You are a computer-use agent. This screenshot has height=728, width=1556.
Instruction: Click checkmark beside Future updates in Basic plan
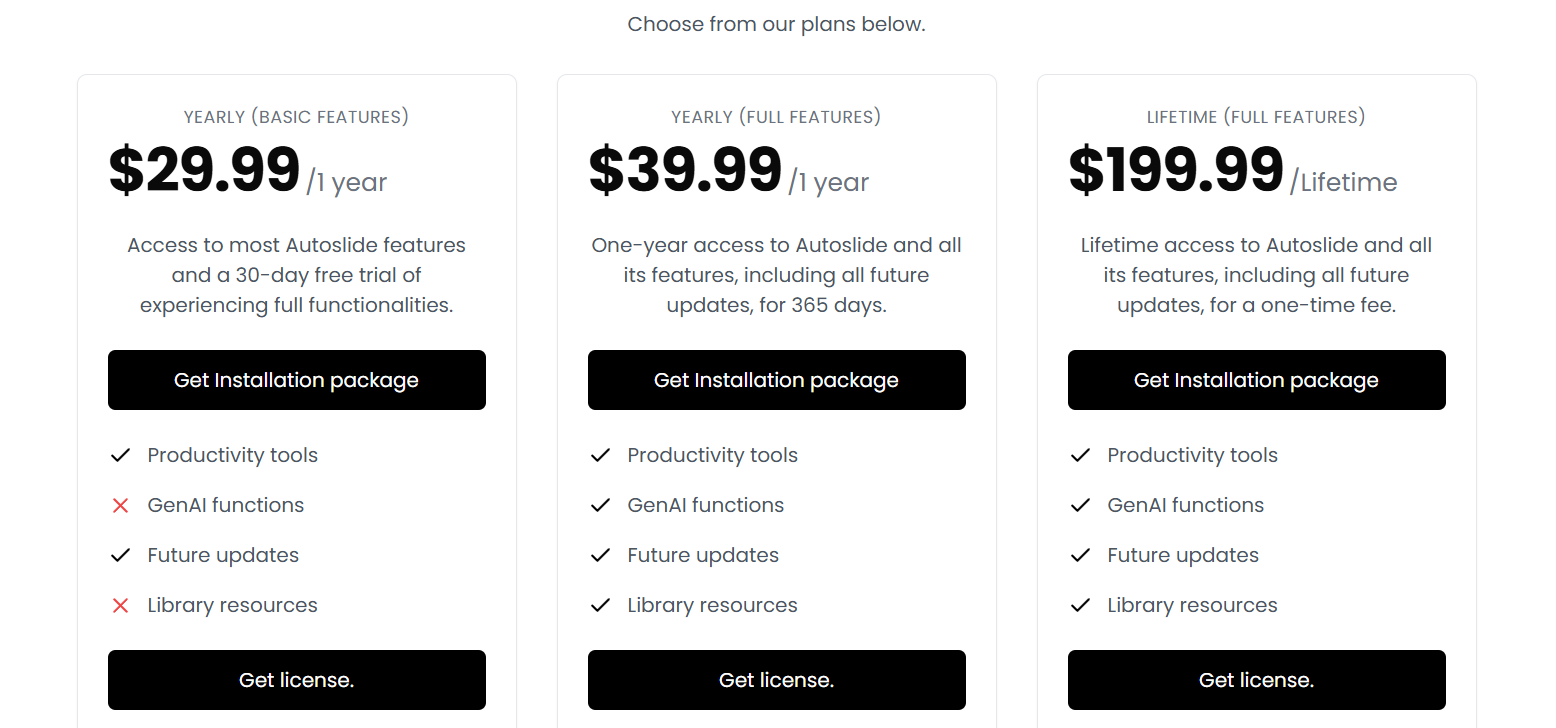[x=121, y=556]
